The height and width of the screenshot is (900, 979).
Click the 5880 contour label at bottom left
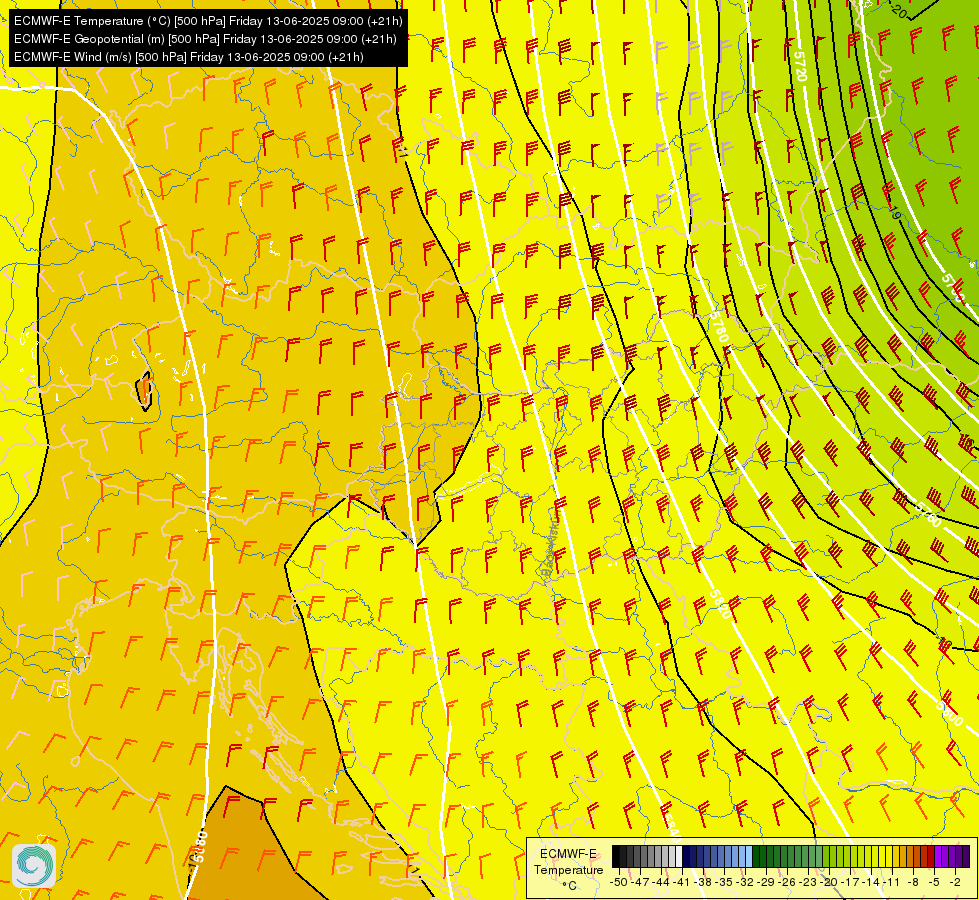click(199, 848)
